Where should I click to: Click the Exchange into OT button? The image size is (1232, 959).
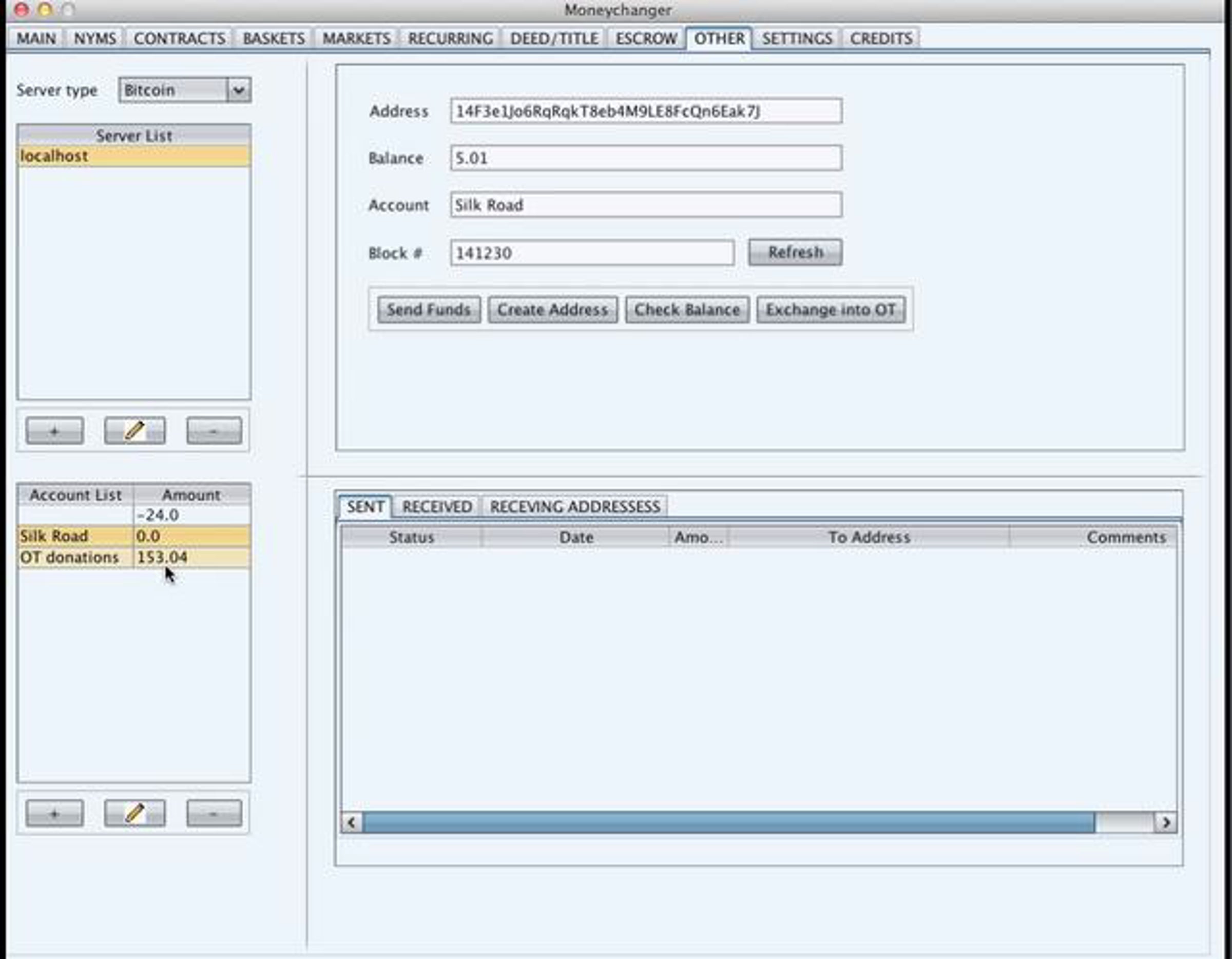pos(831,310)
